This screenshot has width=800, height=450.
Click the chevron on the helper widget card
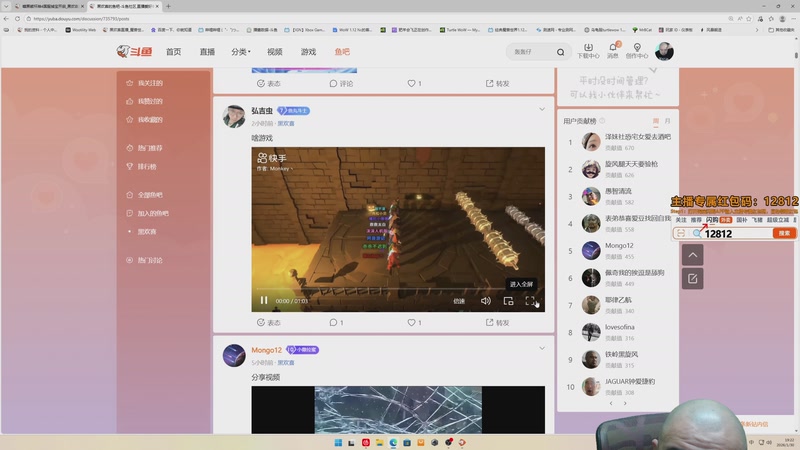(x=653, y=70)
